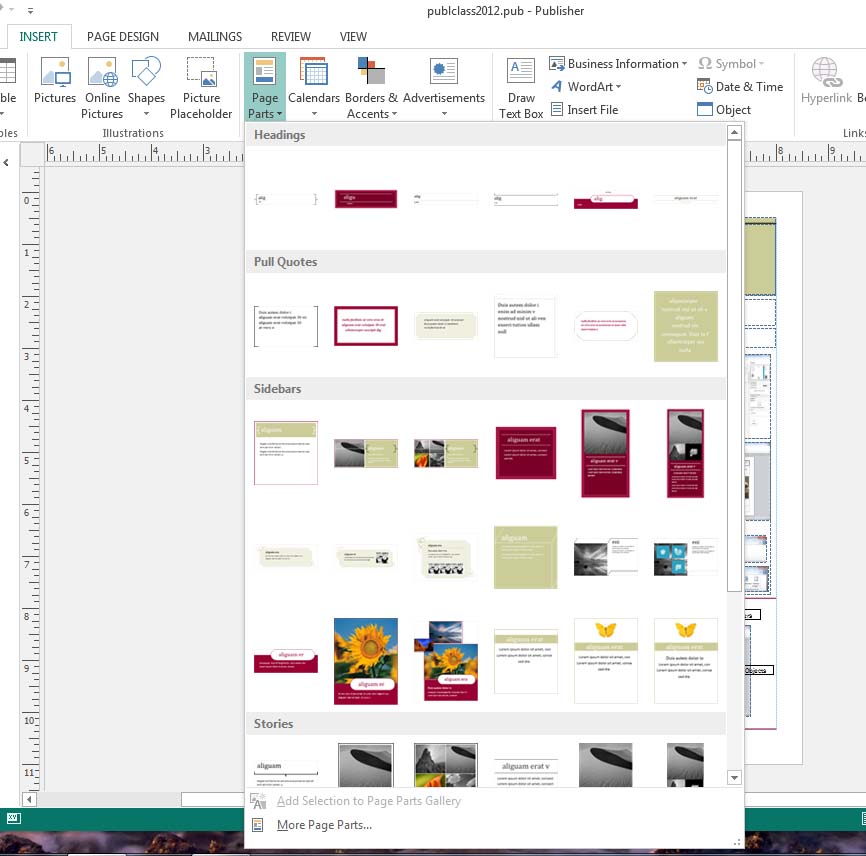Open the REVIEW ribbon tab

click(290, 36)
